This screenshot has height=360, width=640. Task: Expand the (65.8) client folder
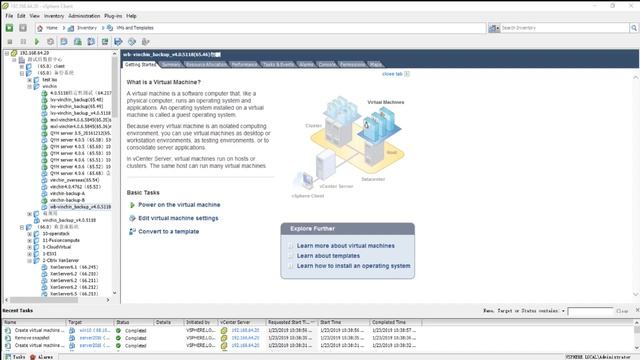point(22,66)
